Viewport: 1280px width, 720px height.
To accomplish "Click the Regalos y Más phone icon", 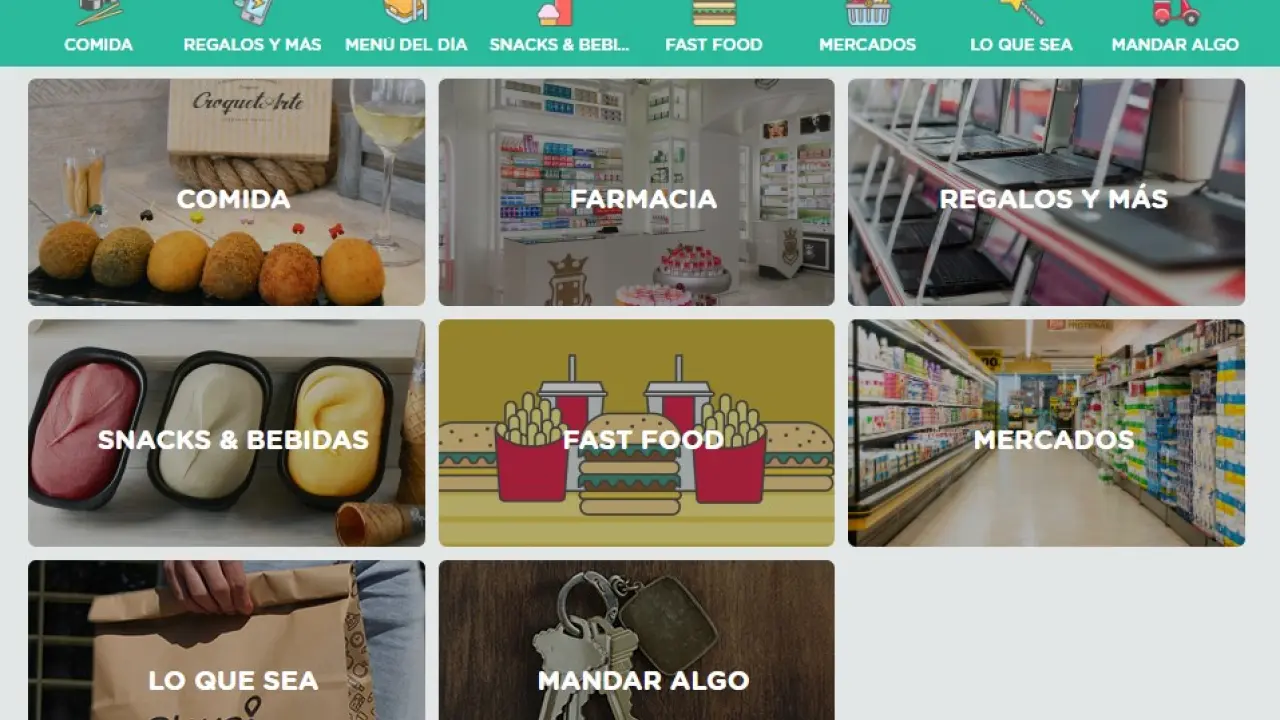I will [252, 12].
